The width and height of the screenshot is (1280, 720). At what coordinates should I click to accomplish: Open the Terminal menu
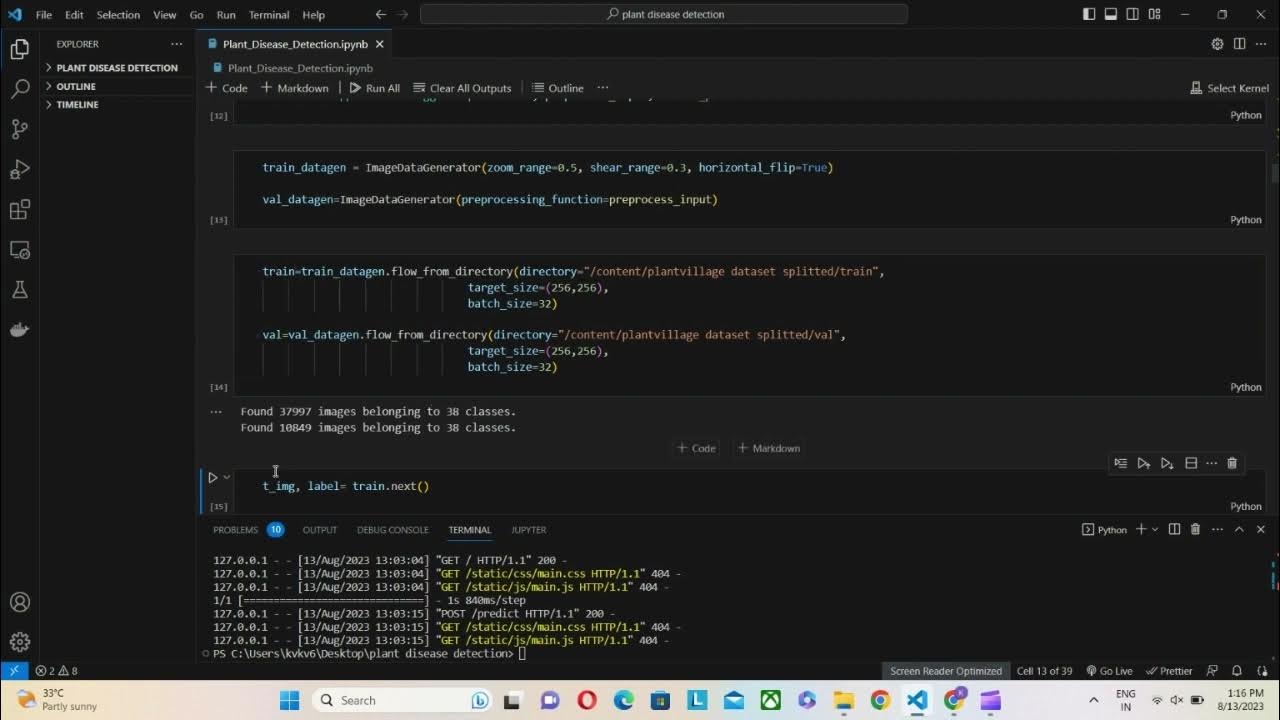click(269, 15)
